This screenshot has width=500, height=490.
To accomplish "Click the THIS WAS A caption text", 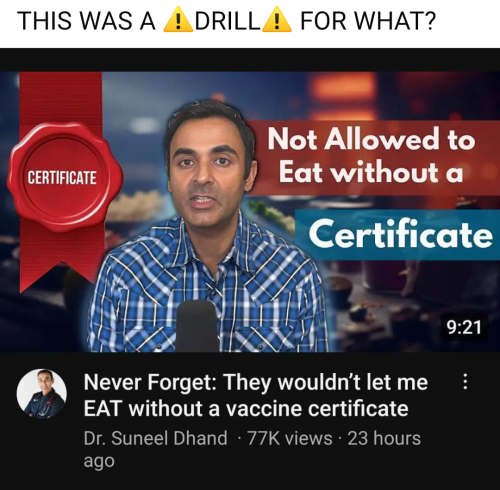I will [x=86, y=20].
